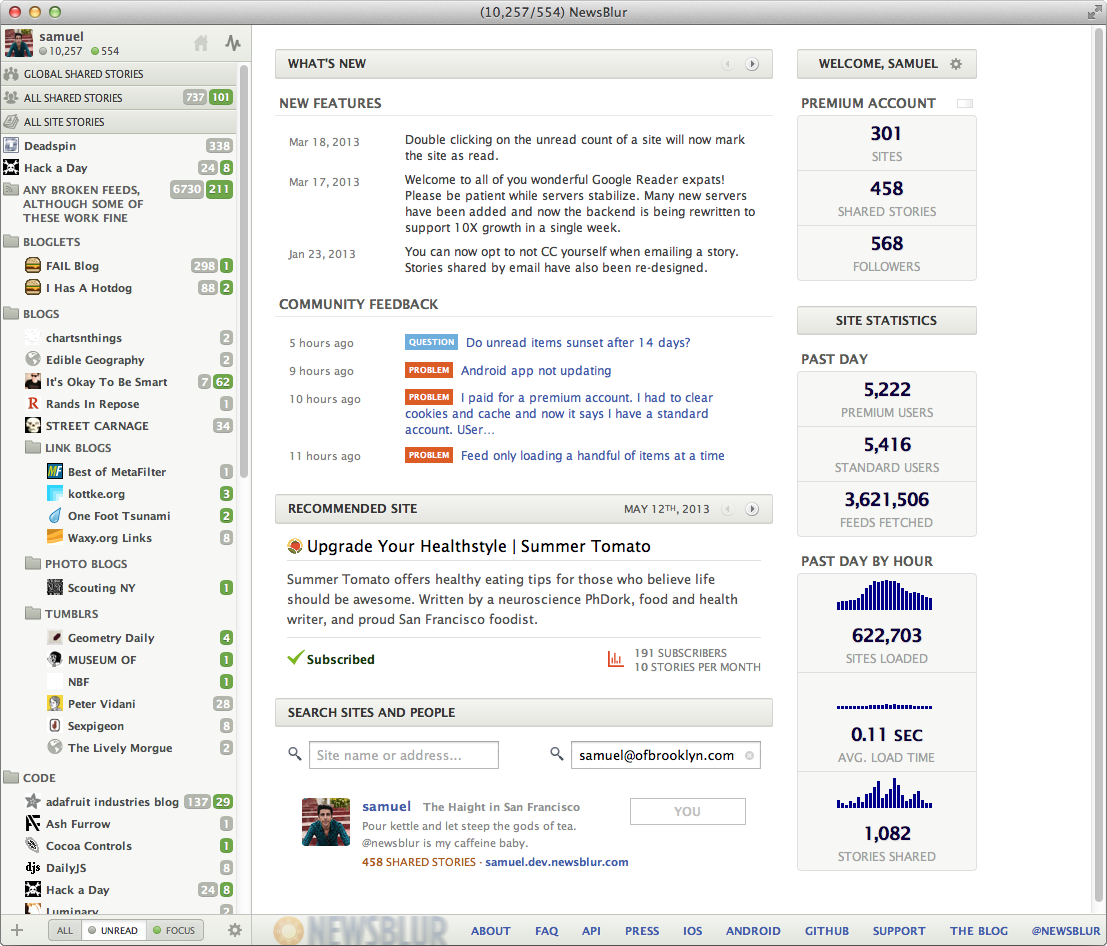The height and width of the screenshot is (946, 1107).
Task: Add a new site with plus icon
Action: tap(18, 930)
